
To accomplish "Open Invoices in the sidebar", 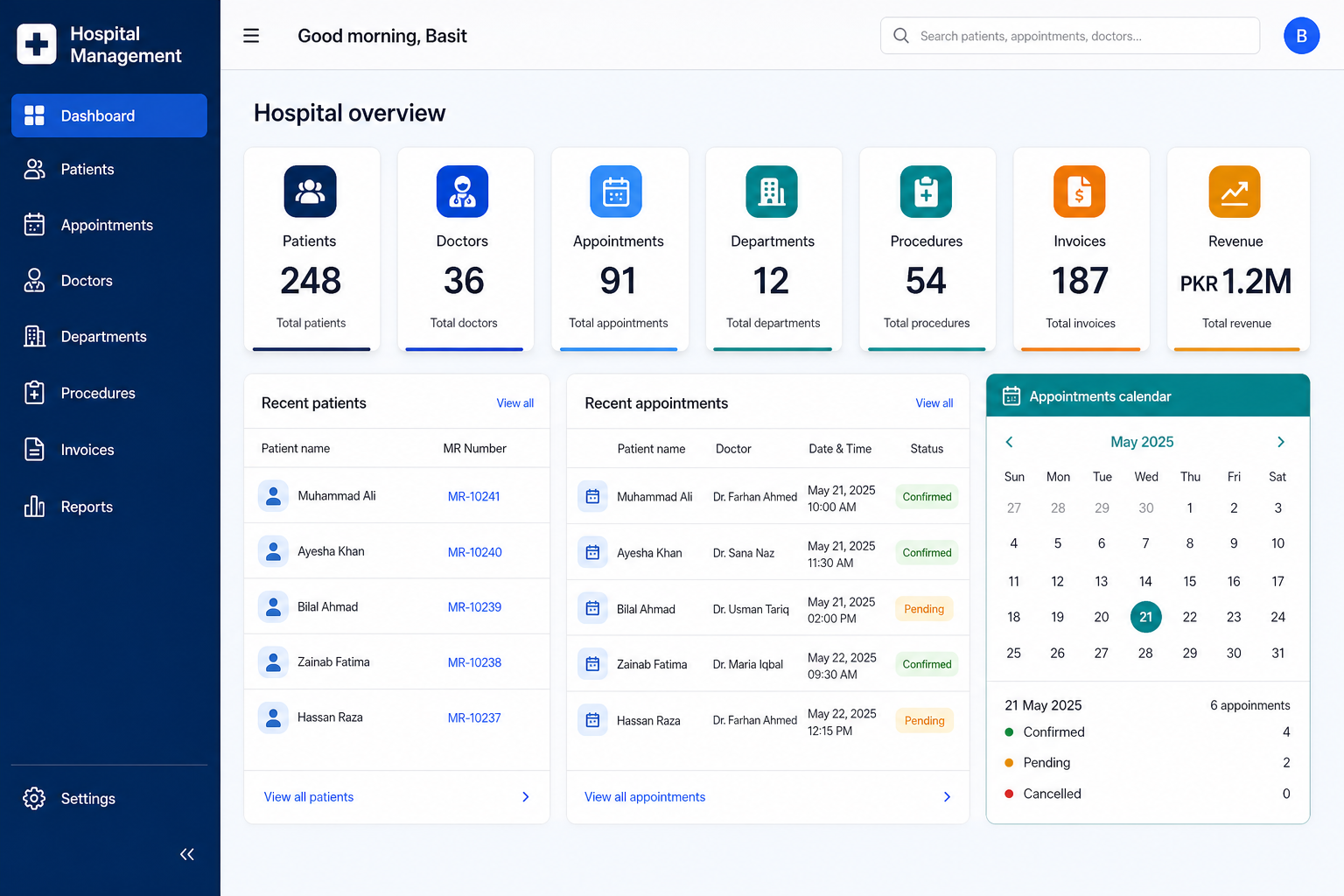I will 109,450.
